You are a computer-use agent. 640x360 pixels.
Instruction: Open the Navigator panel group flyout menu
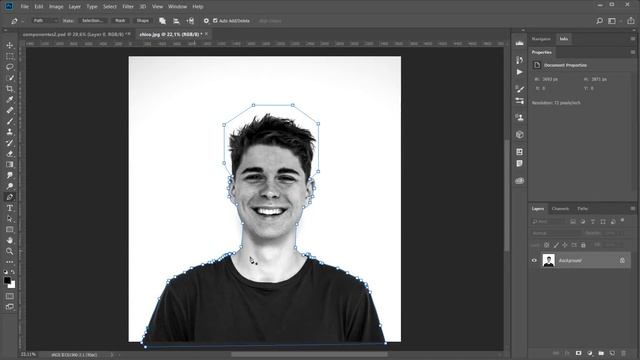(633, 39)
